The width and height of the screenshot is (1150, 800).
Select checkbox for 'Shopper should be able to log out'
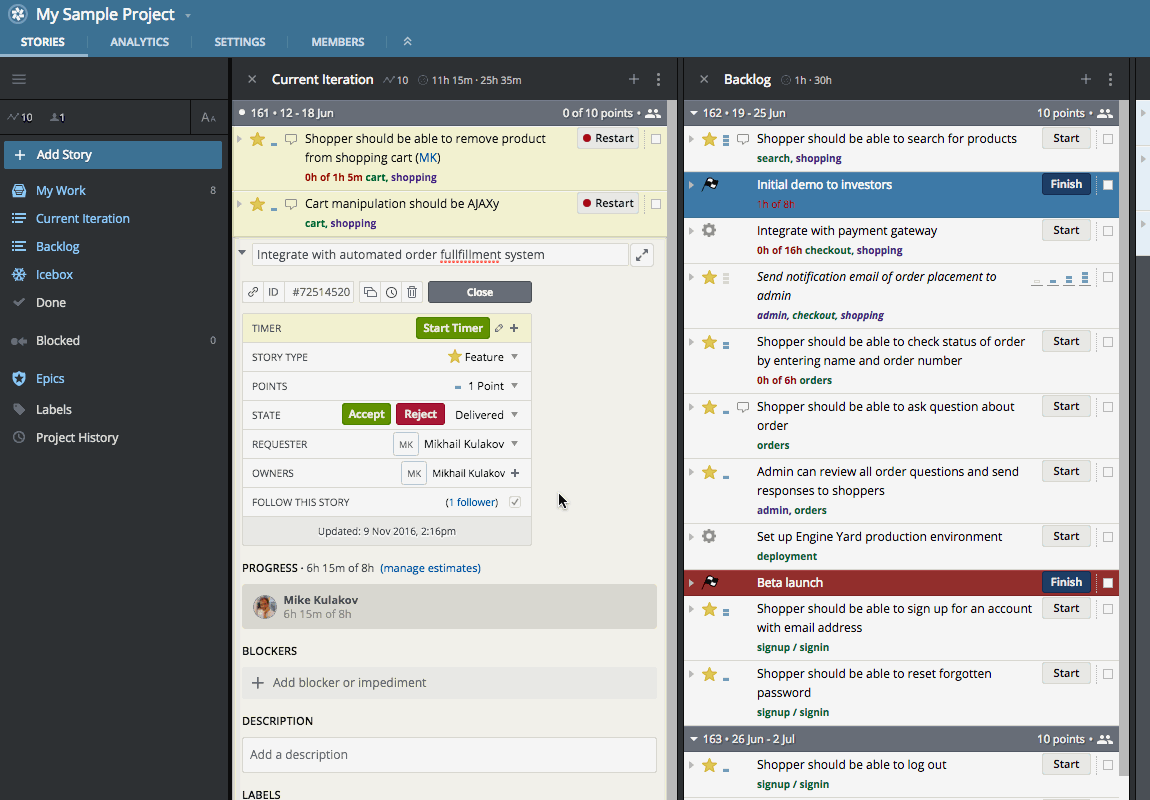[x=1107, y=765]
